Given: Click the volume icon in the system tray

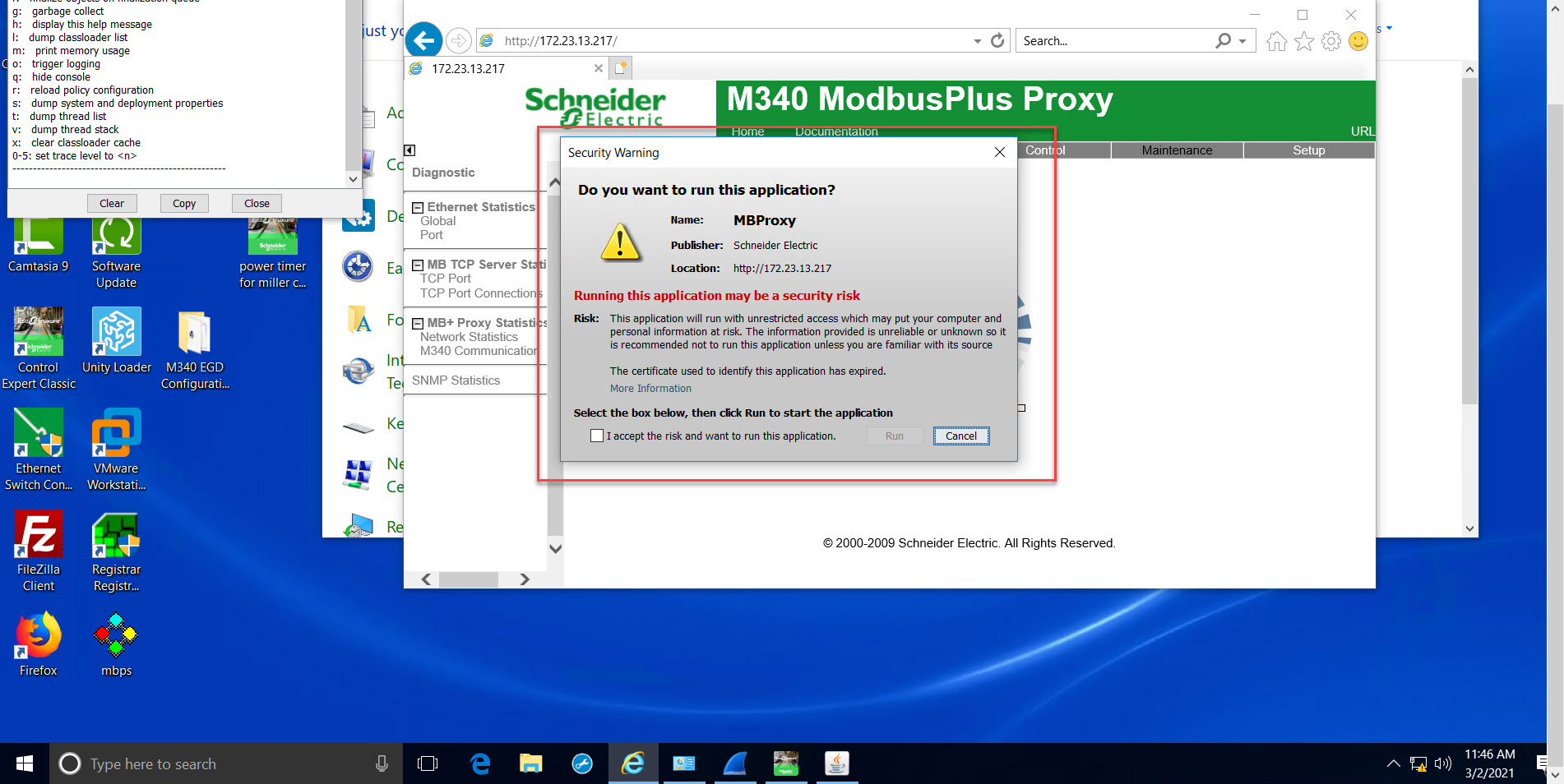Looking at the screenshot, I should (1443, 764).
